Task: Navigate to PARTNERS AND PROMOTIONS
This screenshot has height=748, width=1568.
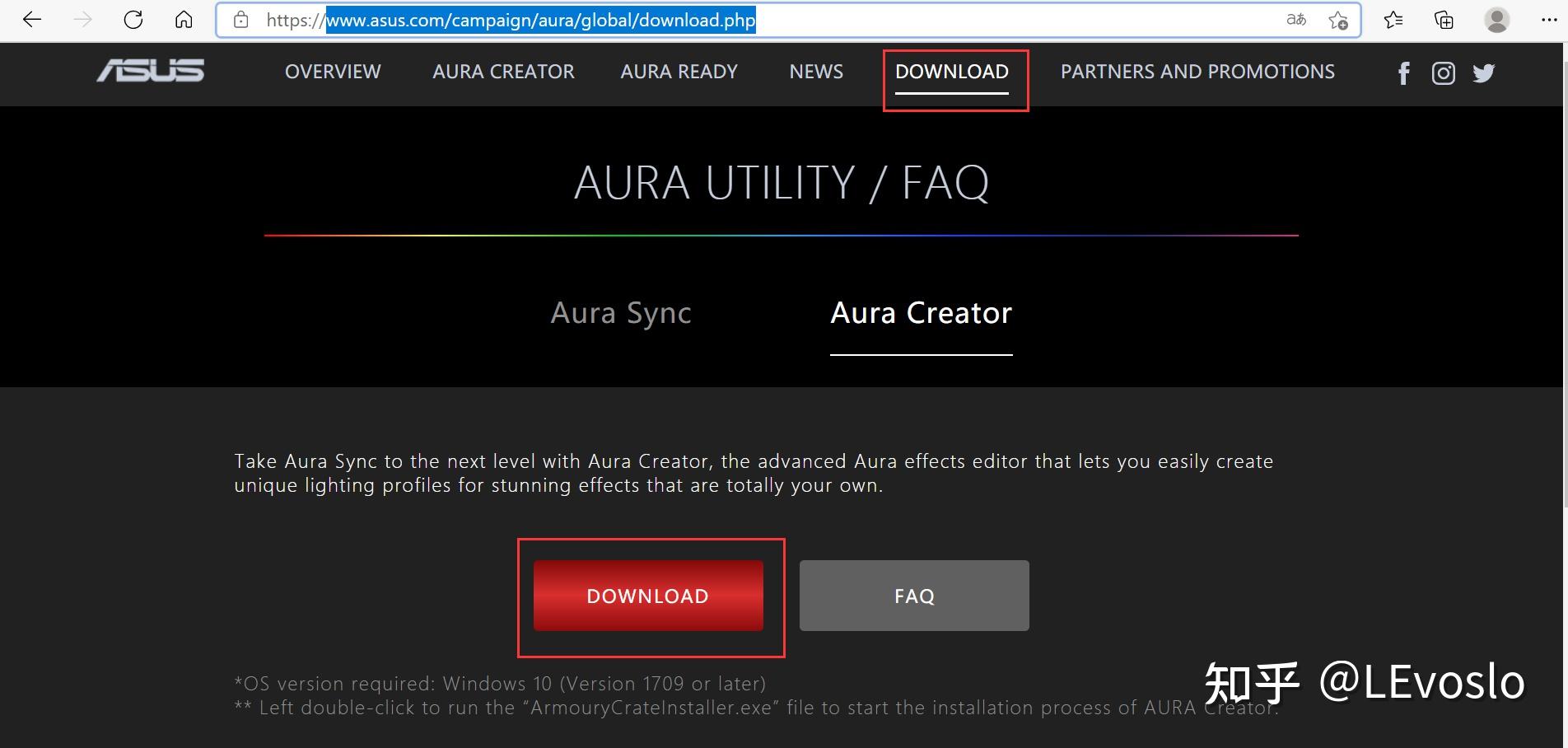Action: click(x=1197, y=72)
